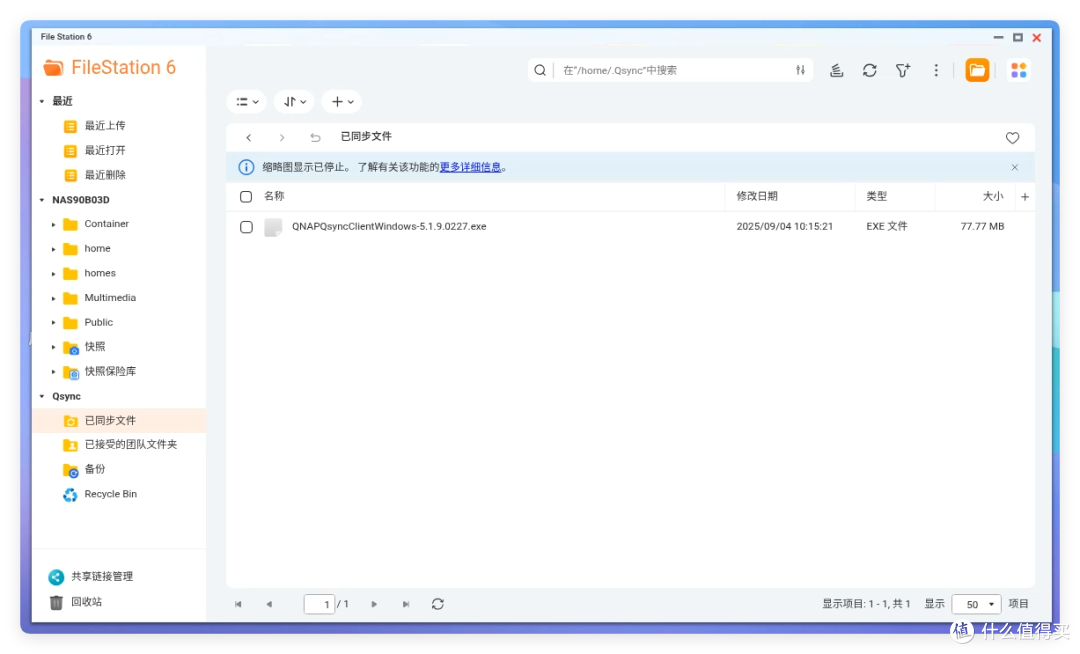This screenshot has height=654, width=1080.
Task: Click breadcrumb 已同步文件 in path bar
Action: [x=366, y=137]
